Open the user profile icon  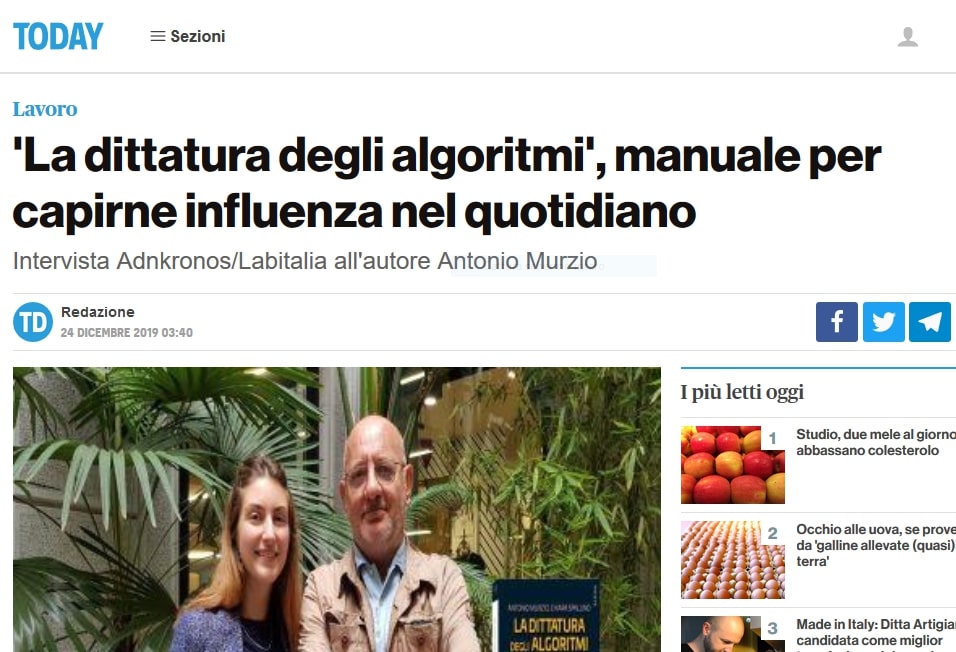(x=908, y=37)
